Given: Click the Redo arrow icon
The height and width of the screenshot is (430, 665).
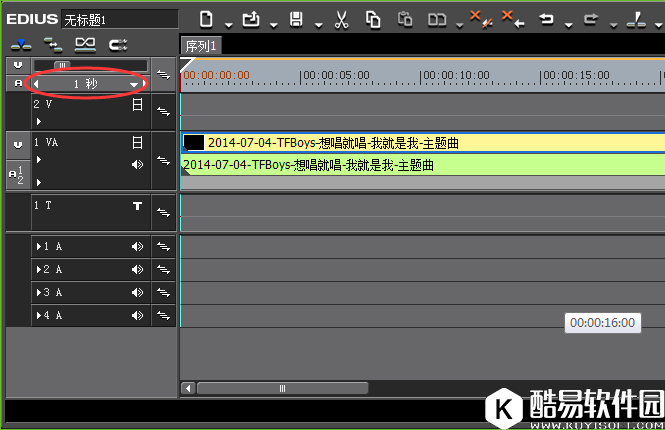Looking at the screenshot, I should (590, 19).
